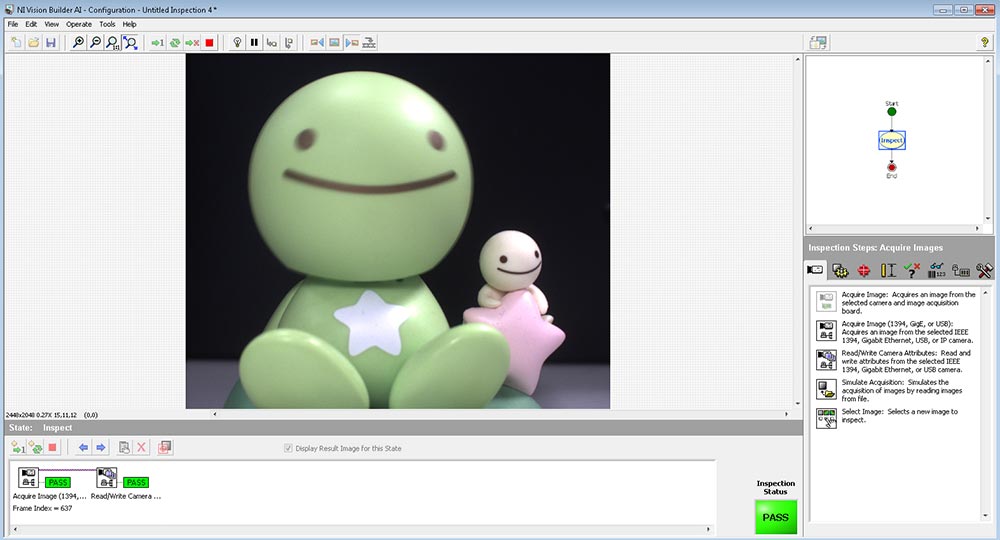Click the Run Inspection Once icon
The image size is (1000, 540).
click(157, 43)
